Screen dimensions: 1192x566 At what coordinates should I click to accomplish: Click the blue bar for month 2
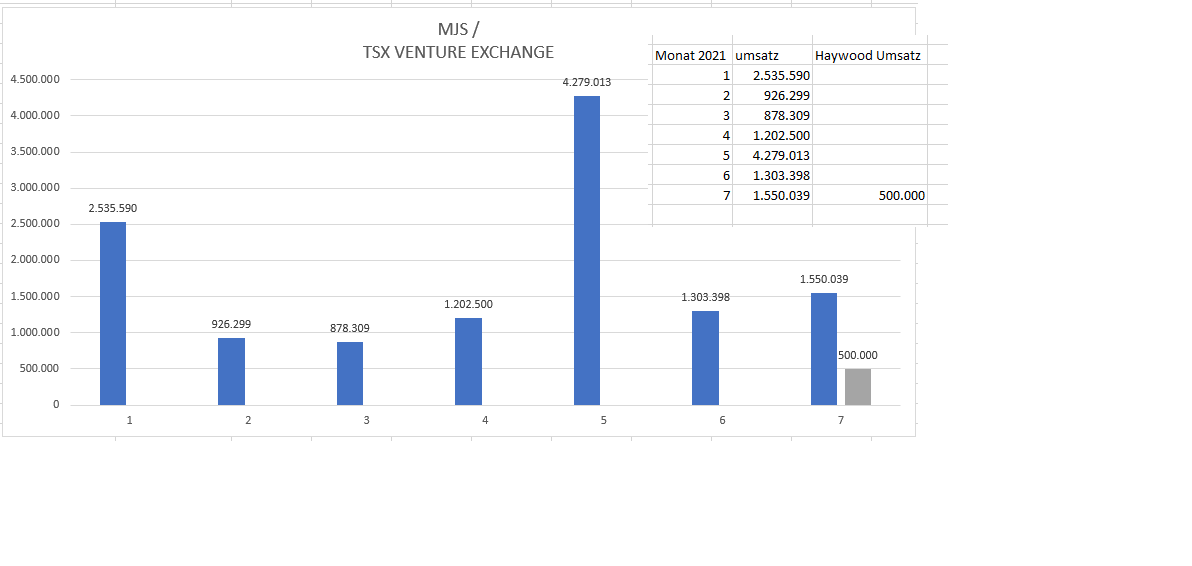tap(231, 372)
